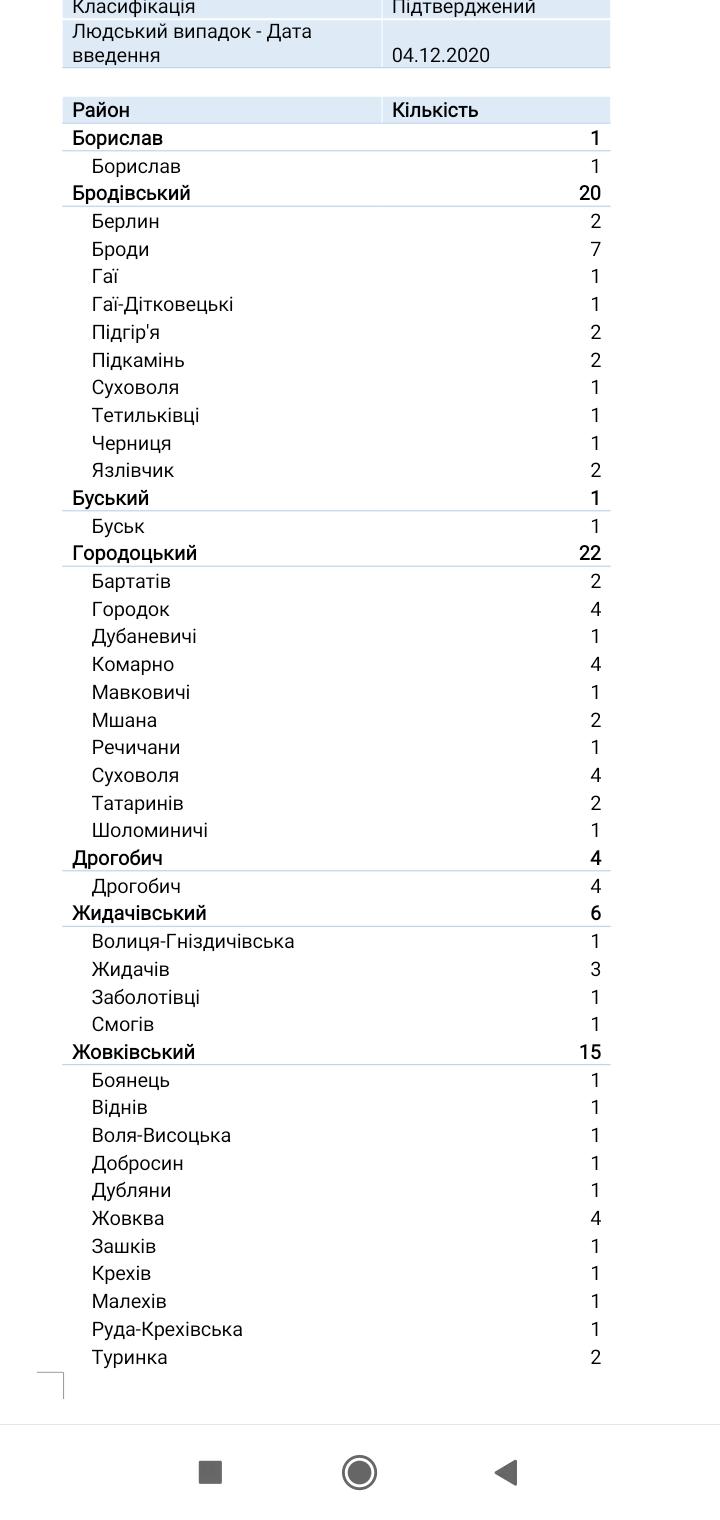The image size is (720, 1520).
Task: Tap the Гаї-Дітковецькі entry
Action: [162, 304]
